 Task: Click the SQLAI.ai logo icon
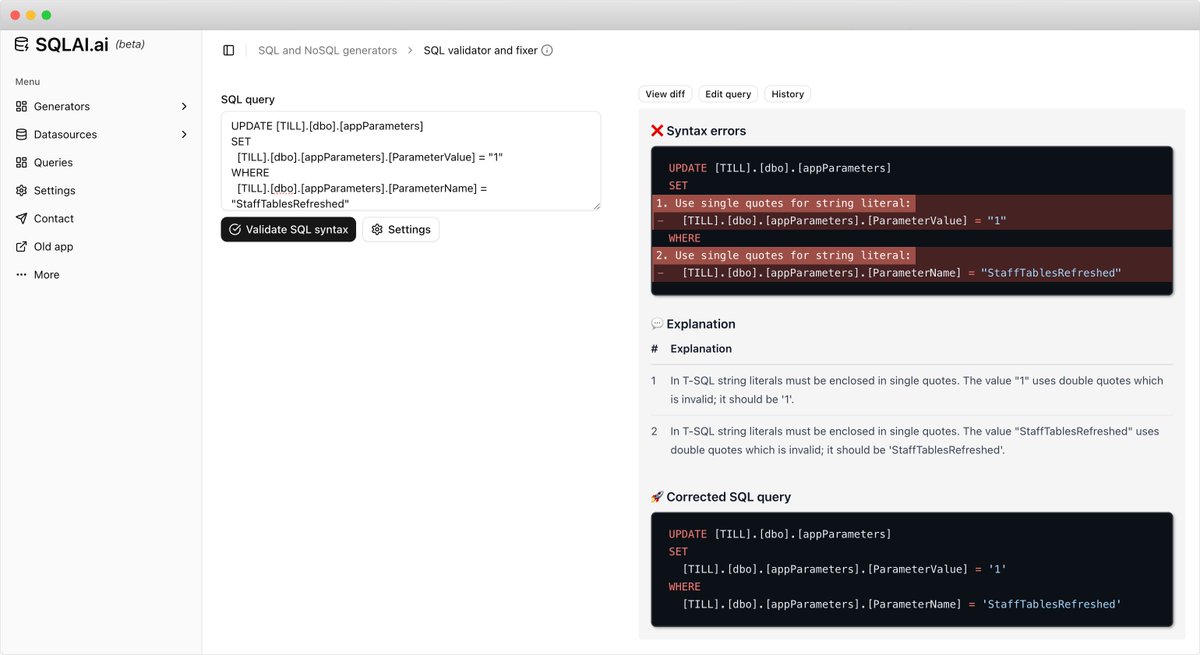(x=21, y=43)
